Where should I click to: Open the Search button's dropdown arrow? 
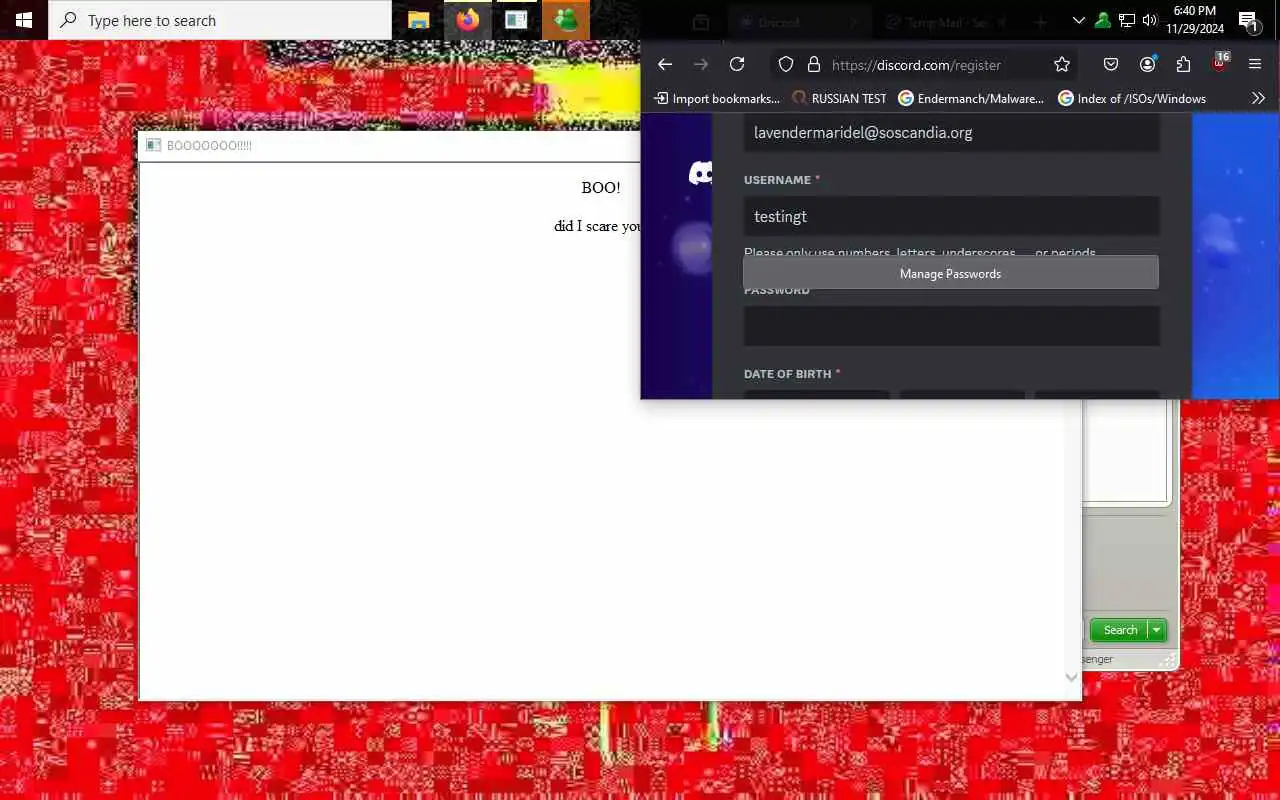click(x=1157, y=630)
